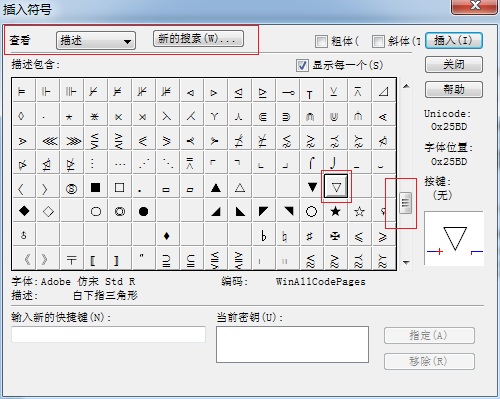Pick the black upper-left triangle symbol
This screenshot has width=500, height=399.
tap(263, 211)
